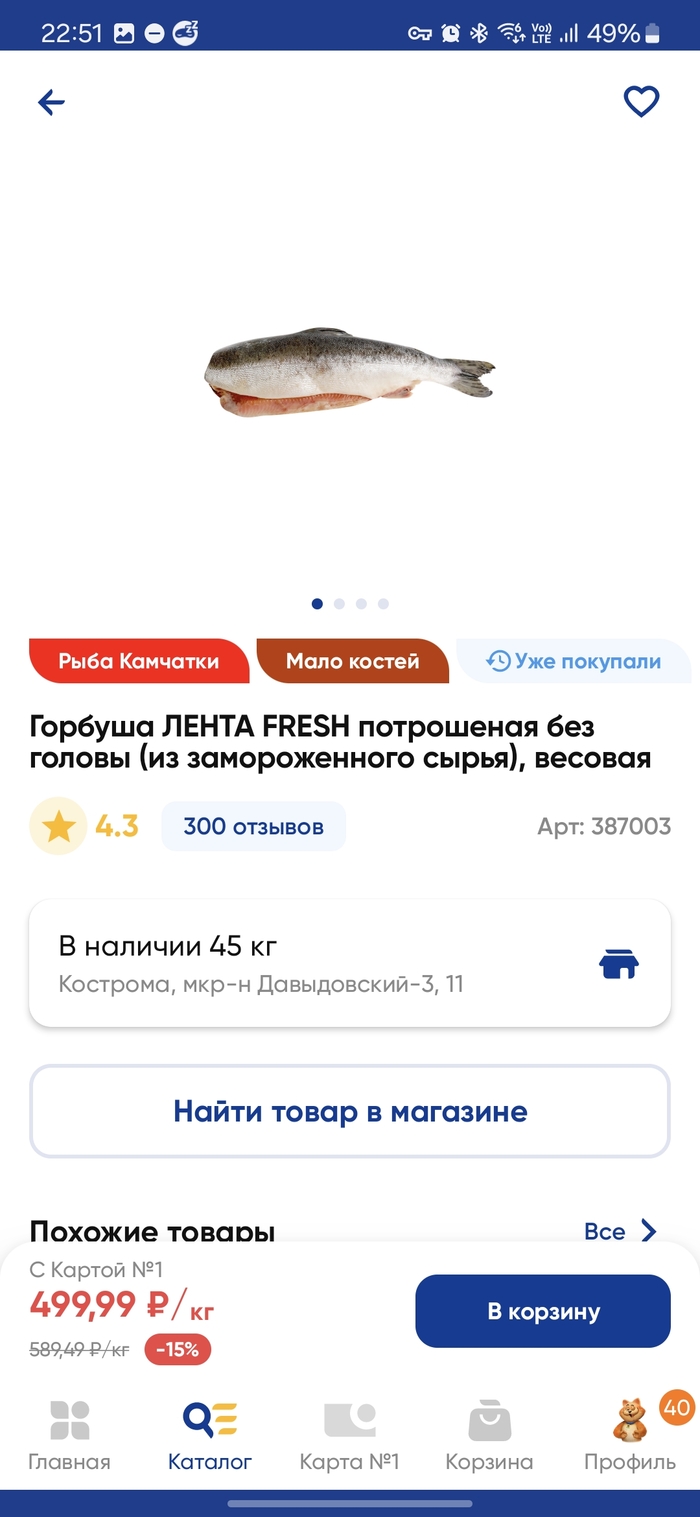Tap the back arrow icon
The image size is (700, 1517).
[x=51, y=102]
